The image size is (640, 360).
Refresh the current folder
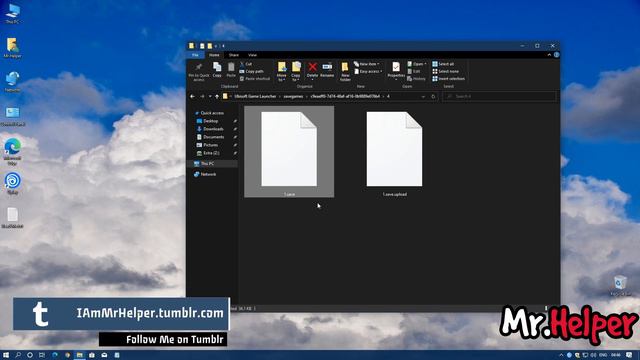coord(433,96)
